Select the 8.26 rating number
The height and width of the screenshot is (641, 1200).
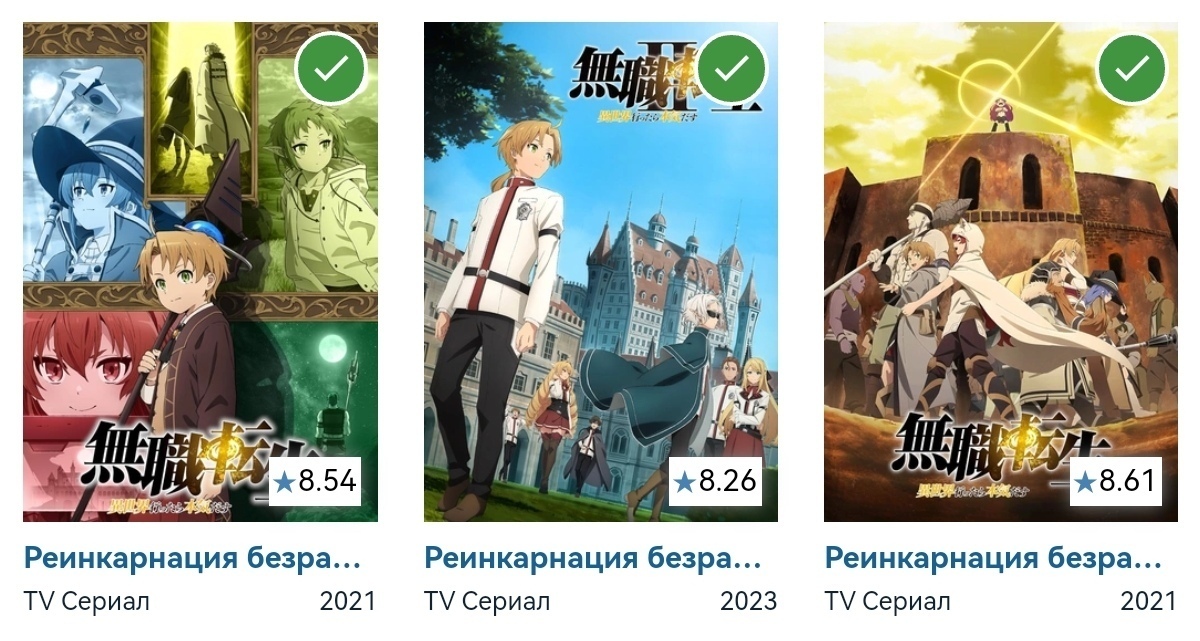[727, 482]
